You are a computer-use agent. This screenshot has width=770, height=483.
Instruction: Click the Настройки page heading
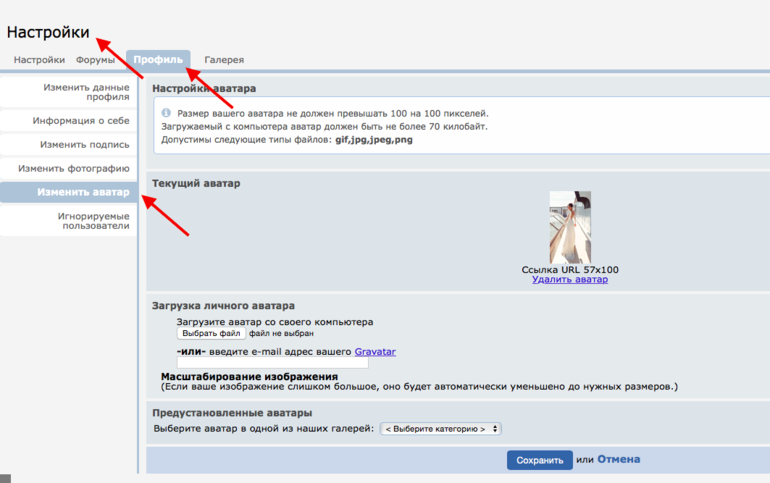48,32
